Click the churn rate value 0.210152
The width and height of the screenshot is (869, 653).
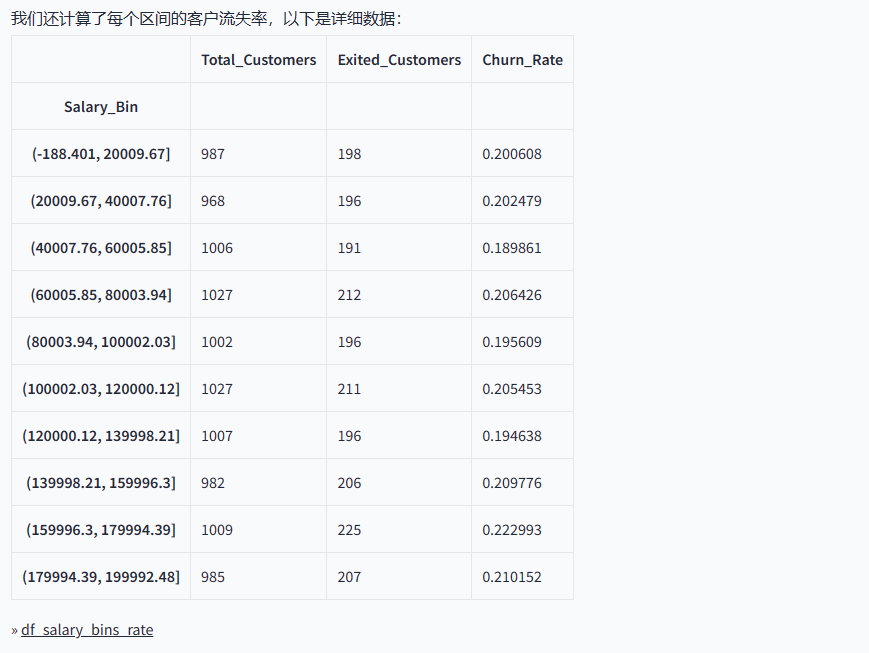512,578
